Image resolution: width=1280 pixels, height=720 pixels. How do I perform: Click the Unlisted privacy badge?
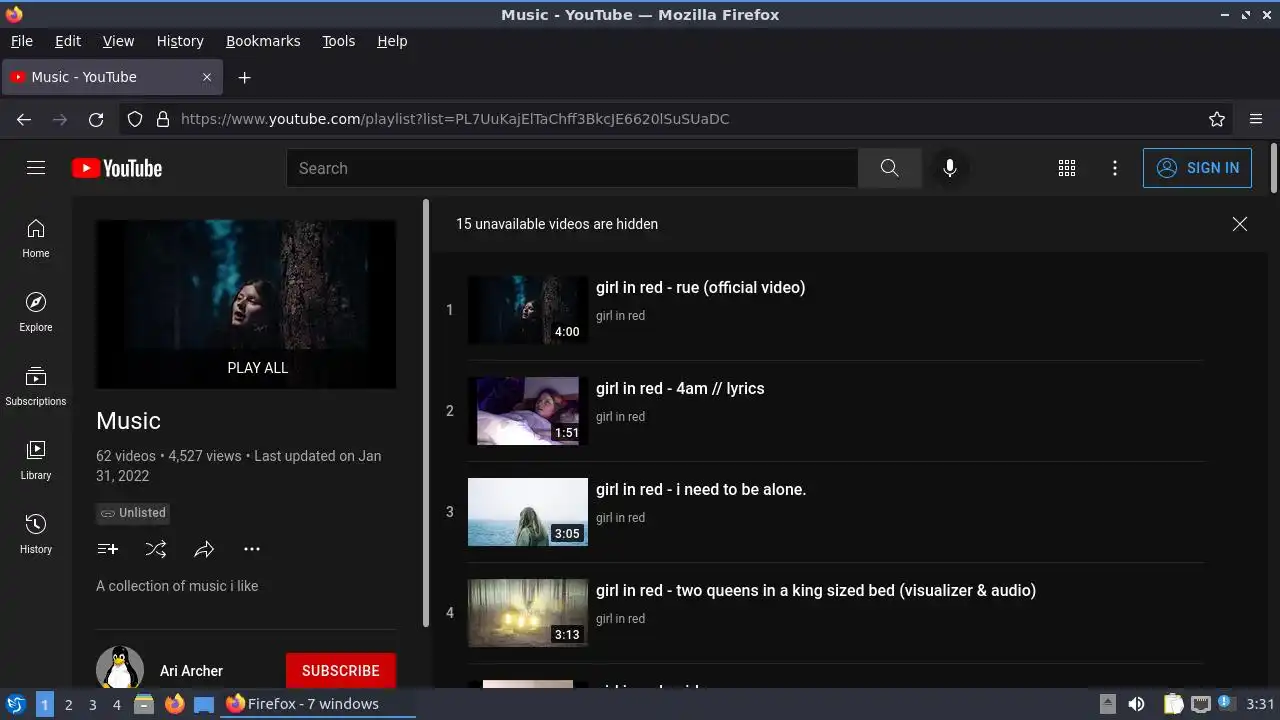(133, 513)
